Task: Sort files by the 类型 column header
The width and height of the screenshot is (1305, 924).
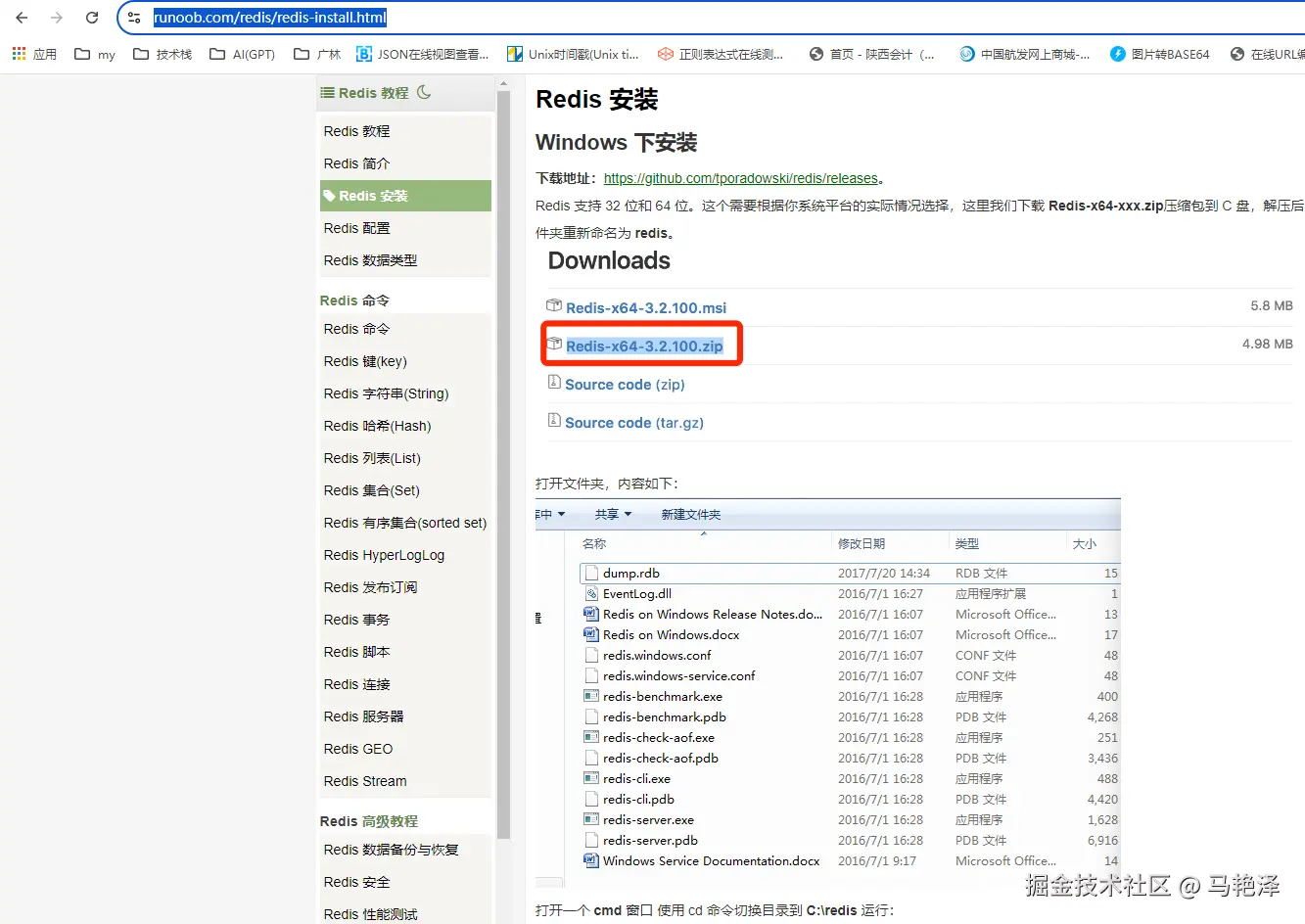Action: [x=967, y=543]
